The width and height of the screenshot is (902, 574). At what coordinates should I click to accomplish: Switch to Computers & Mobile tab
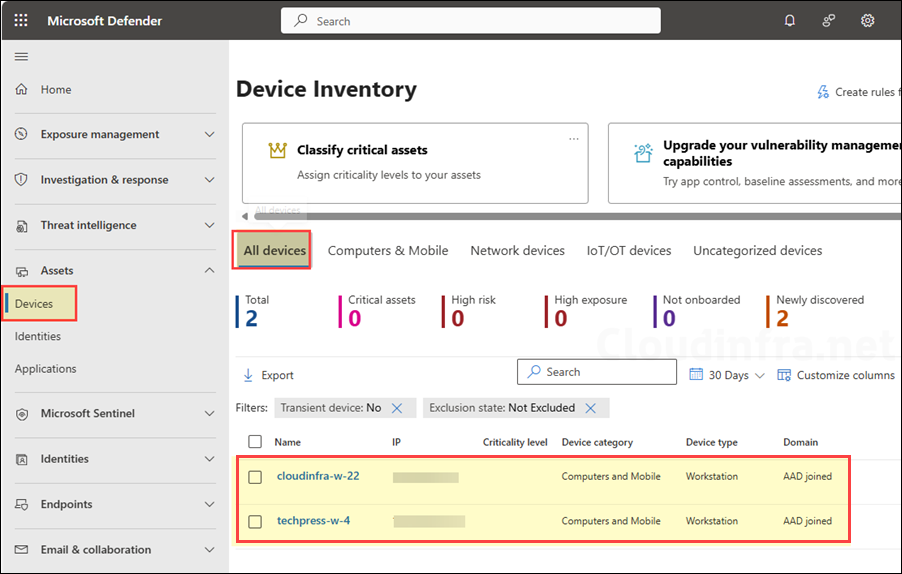[388, 251]
